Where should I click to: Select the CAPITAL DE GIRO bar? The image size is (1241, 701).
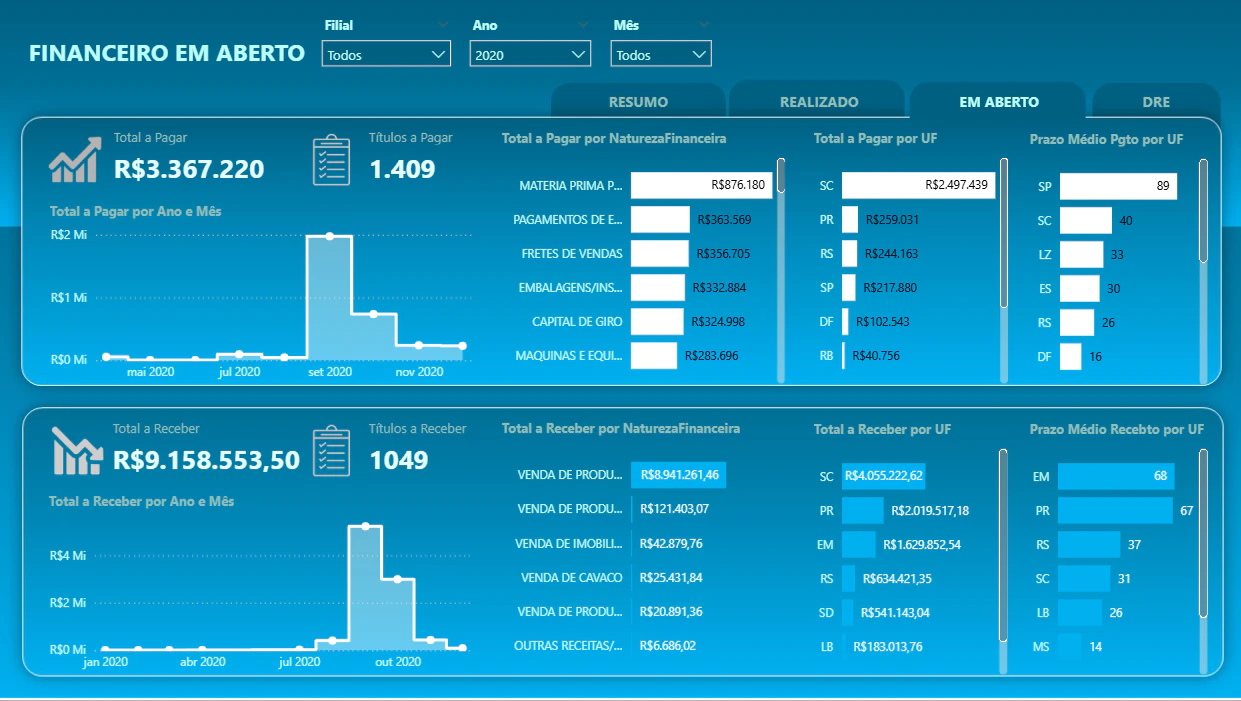coord(657,321)
